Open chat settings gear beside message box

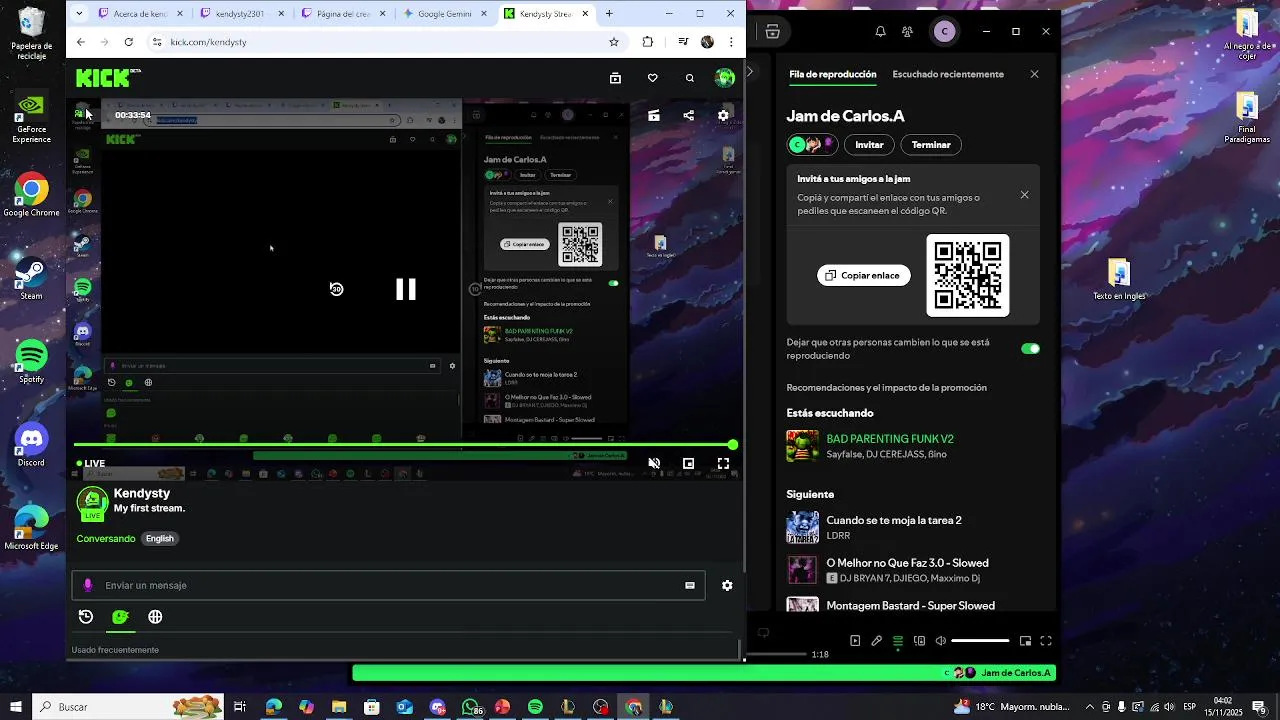click(x=727, y=585)
